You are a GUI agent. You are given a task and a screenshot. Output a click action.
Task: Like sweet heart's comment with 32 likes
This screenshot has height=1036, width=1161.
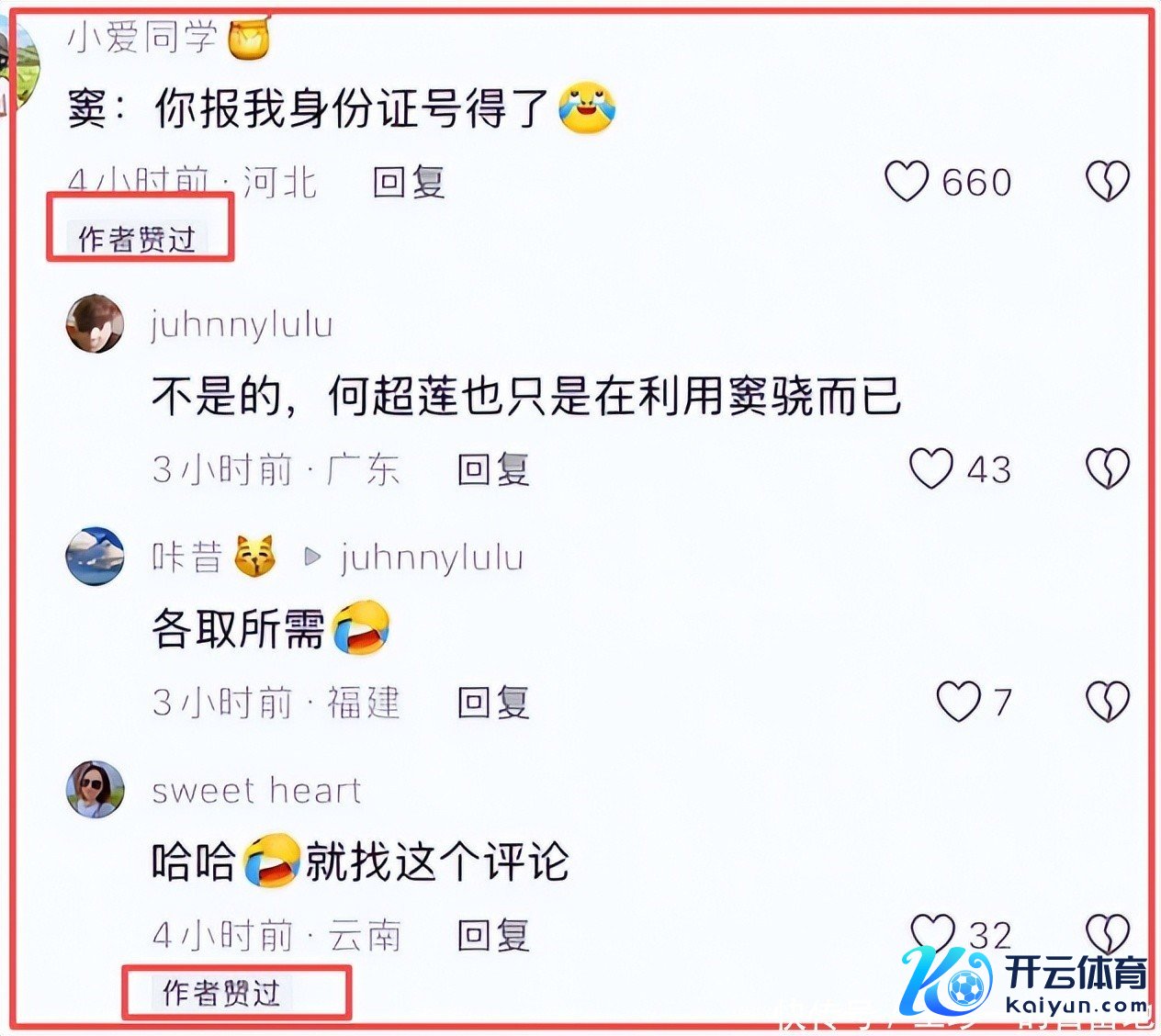933,932
